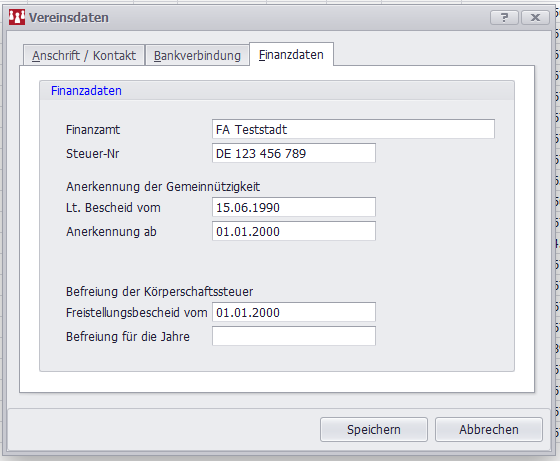This screenshot has width=560, height=461.
Task: Switch to the Anschrift / Kontakt tab
Action: pos(84,55)
